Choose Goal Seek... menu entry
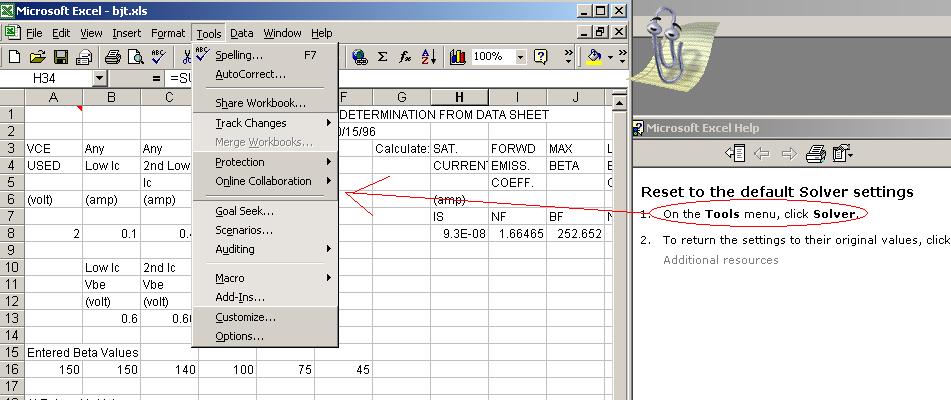Viewport: 951px width, 400px height. tap(264, 212)
